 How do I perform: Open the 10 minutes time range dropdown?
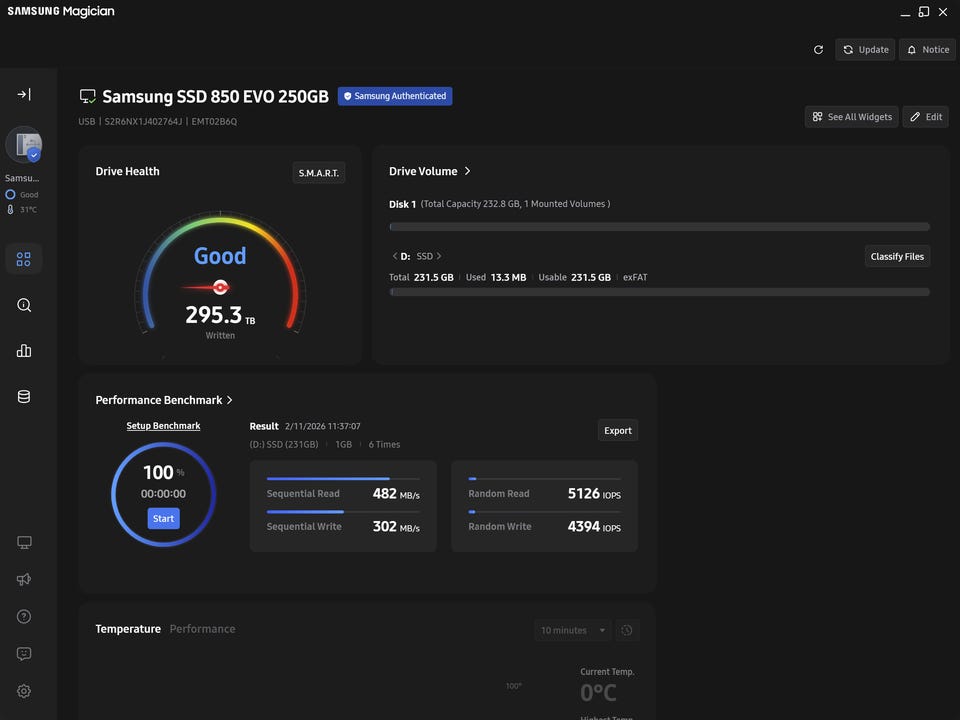coord(572,630)
